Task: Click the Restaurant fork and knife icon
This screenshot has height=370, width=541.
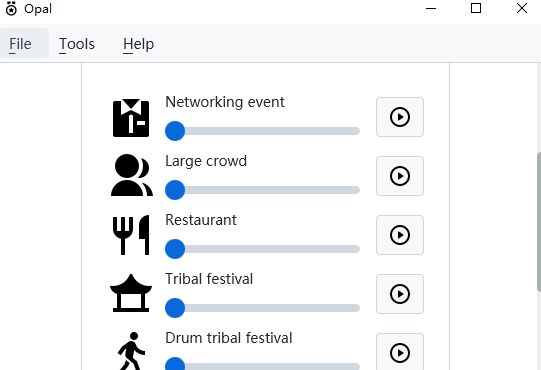Action: [131, 235]
